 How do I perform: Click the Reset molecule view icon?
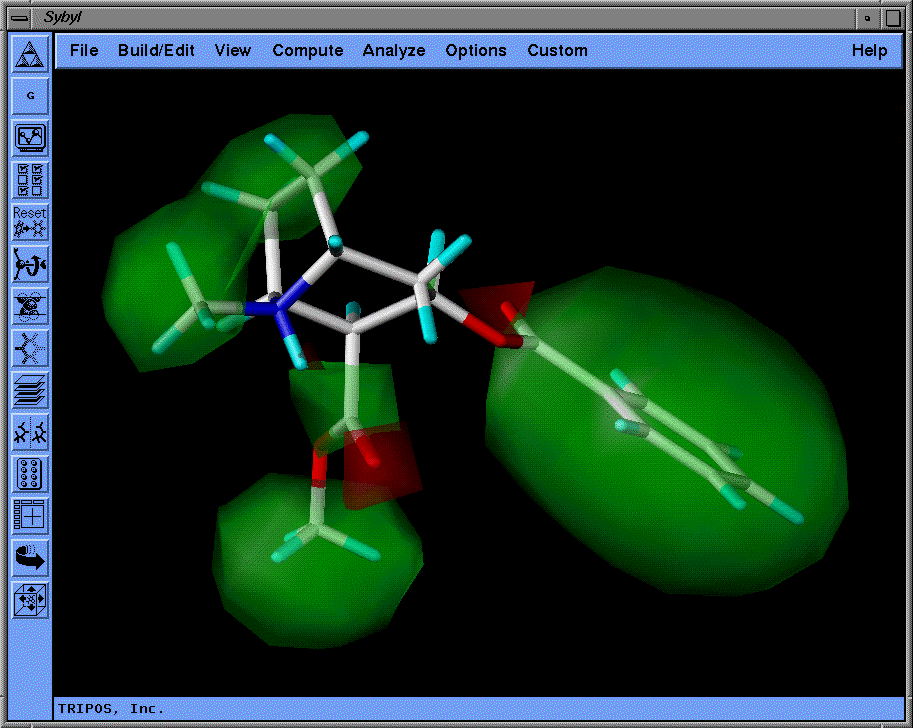click(x=30, y=222)
